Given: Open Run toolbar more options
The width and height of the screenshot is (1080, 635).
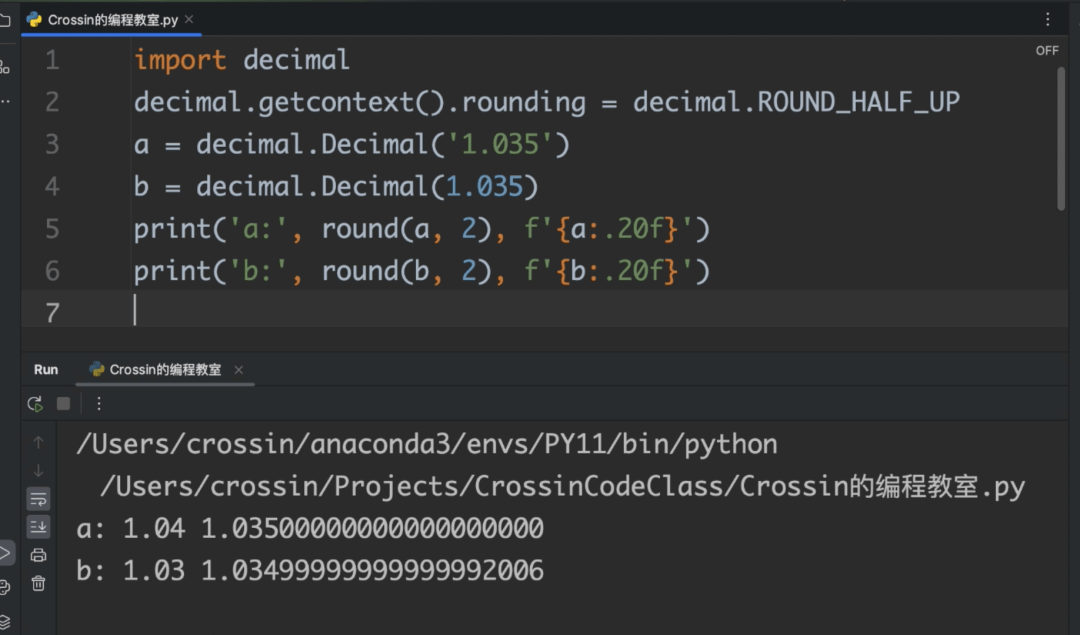Looking at the screenshot, I should (99, 404).
